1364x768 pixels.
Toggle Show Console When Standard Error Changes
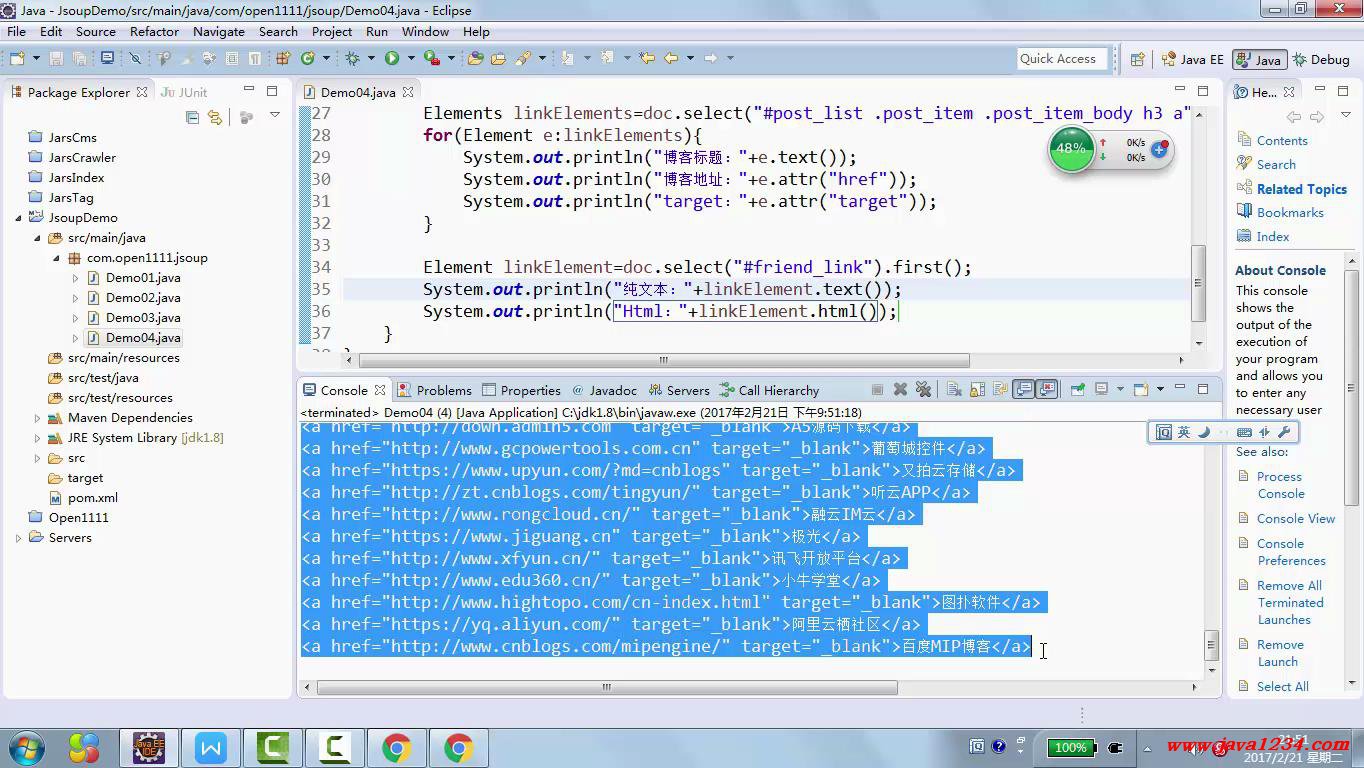point(1046,390)
